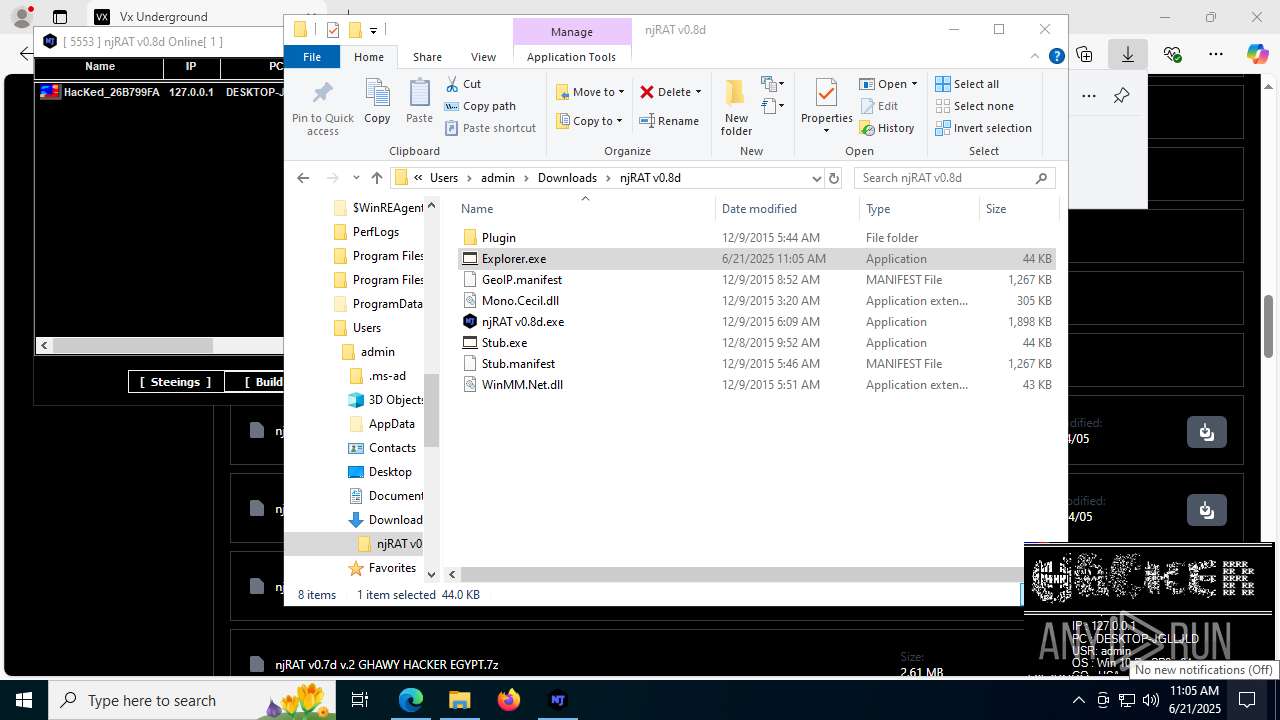The image size is (1280, 720).
Task: Open Firefox from the taskbar
Action: click(x=508, y=700)
